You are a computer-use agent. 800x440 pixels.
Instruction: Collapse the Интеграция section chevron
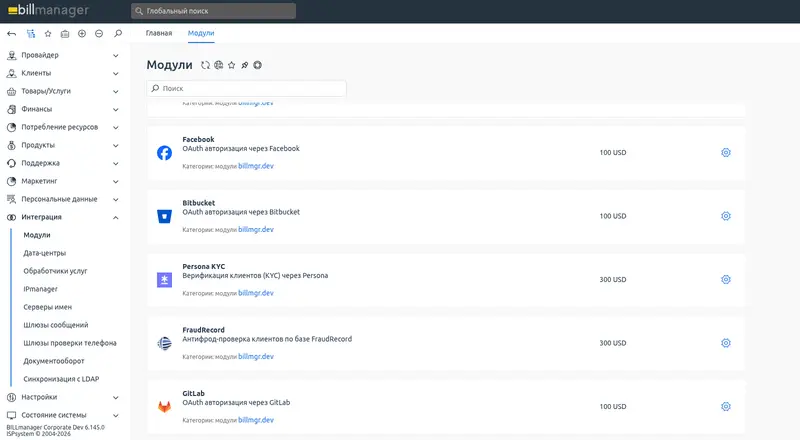(116, 217)
